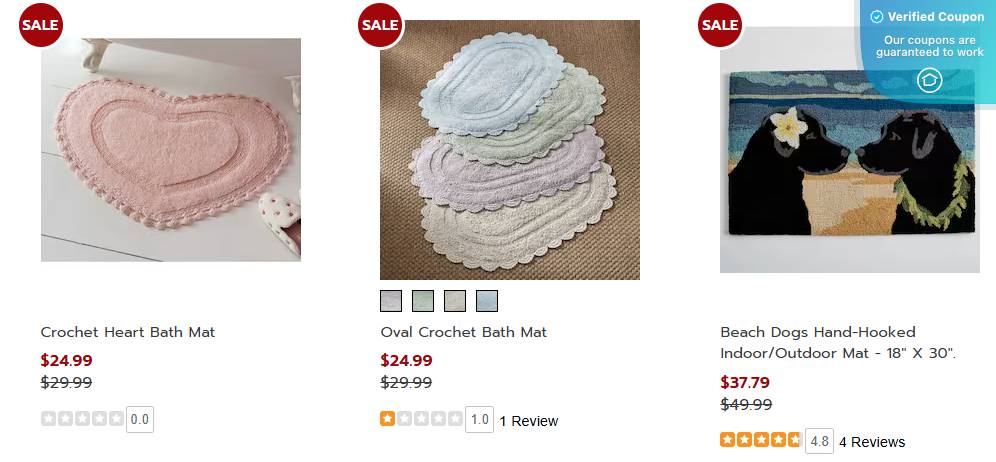The height and width of the screenshot is (462, 996).
Task: Click the empty star rating under Crochet Heart Bath Mat
Action: point(82,419)
